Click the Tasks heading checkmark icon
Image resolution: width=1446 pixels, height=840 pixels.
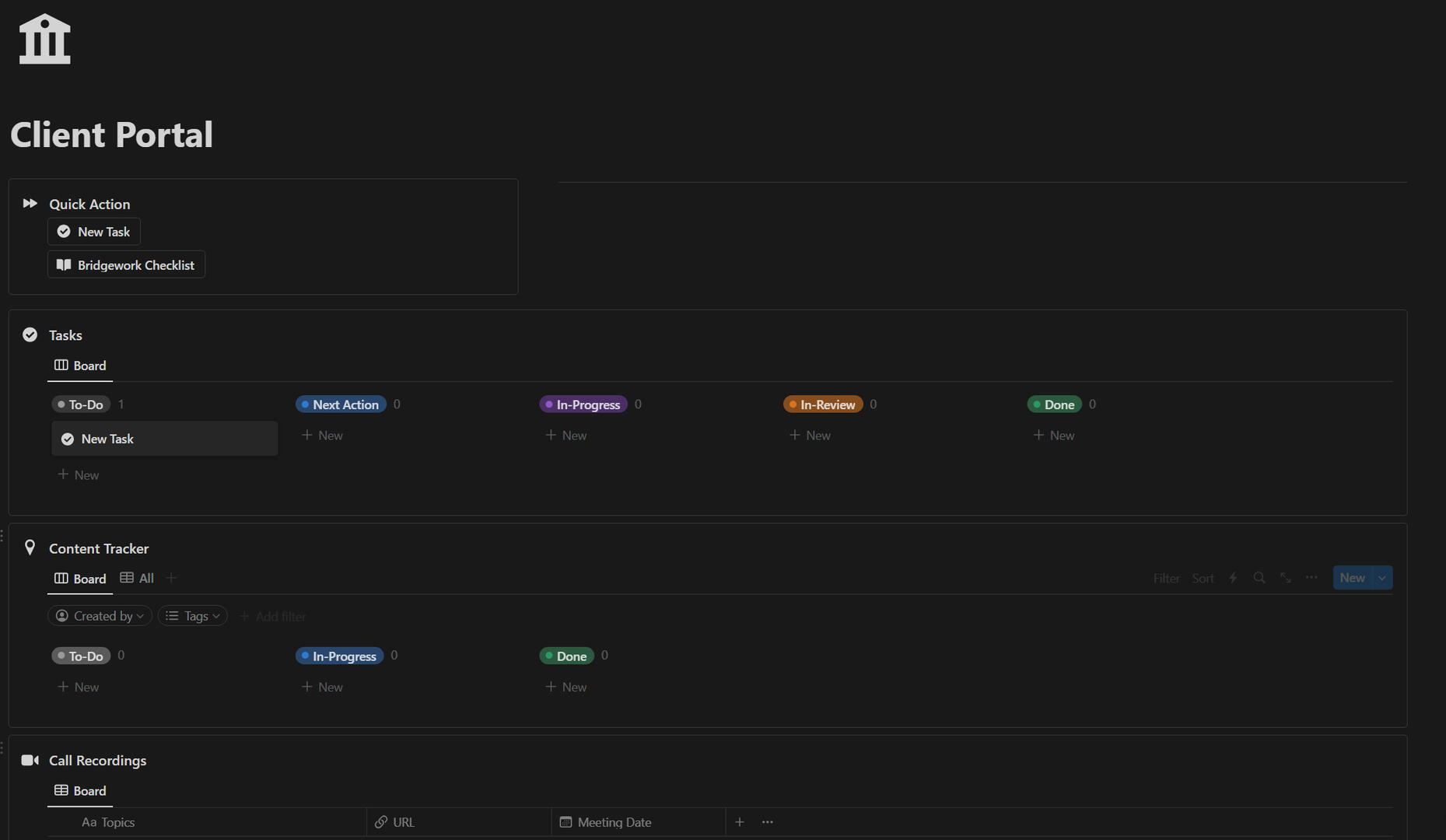click(x=30, y=335)
